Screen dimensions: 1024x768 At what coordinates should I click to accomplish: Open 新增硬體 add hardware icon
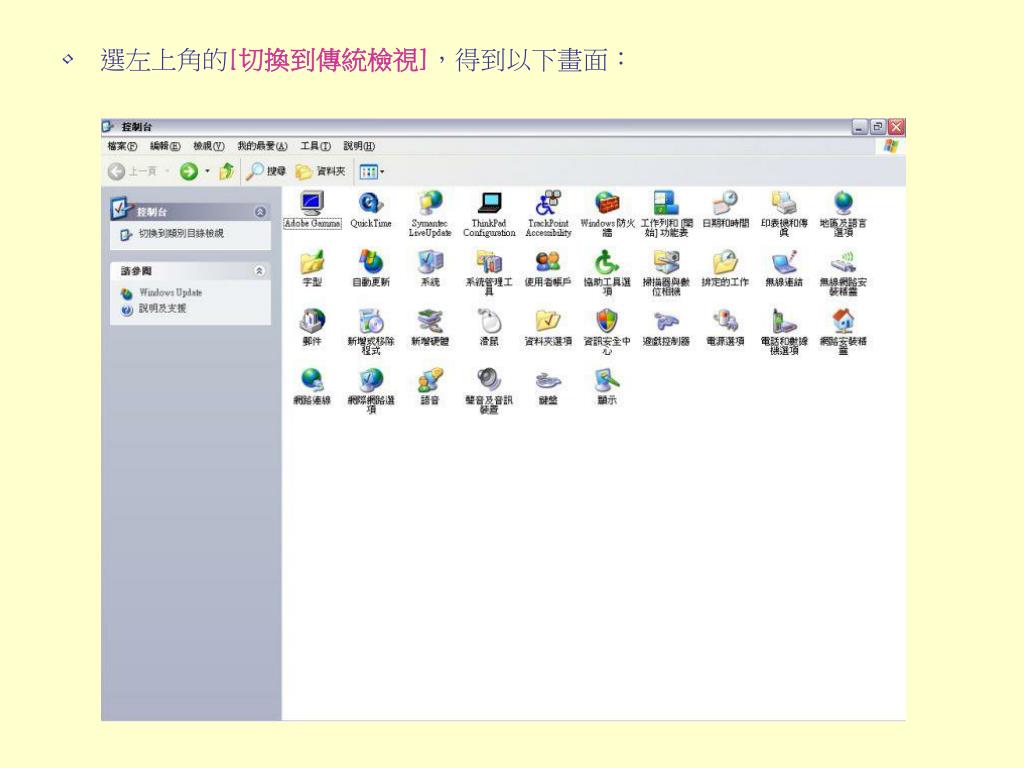click(430, 327)
